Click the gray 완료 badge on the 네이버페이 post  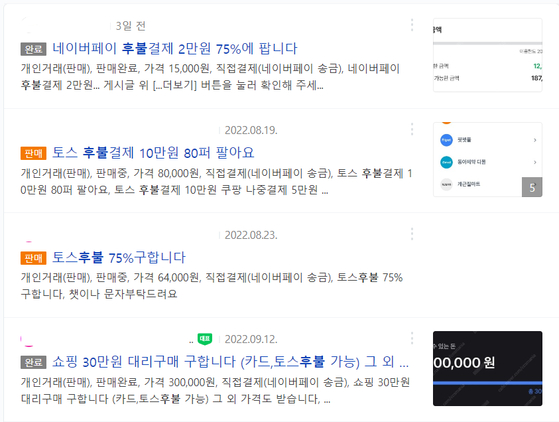click(34, 49)
